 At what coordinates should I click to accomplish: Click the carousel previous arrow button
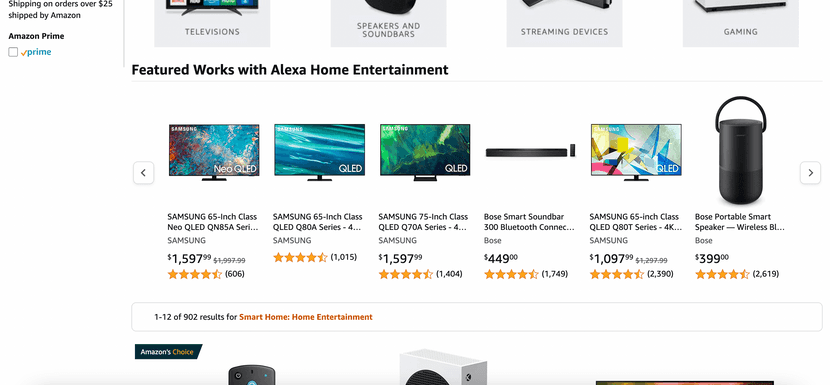point(143,173)
